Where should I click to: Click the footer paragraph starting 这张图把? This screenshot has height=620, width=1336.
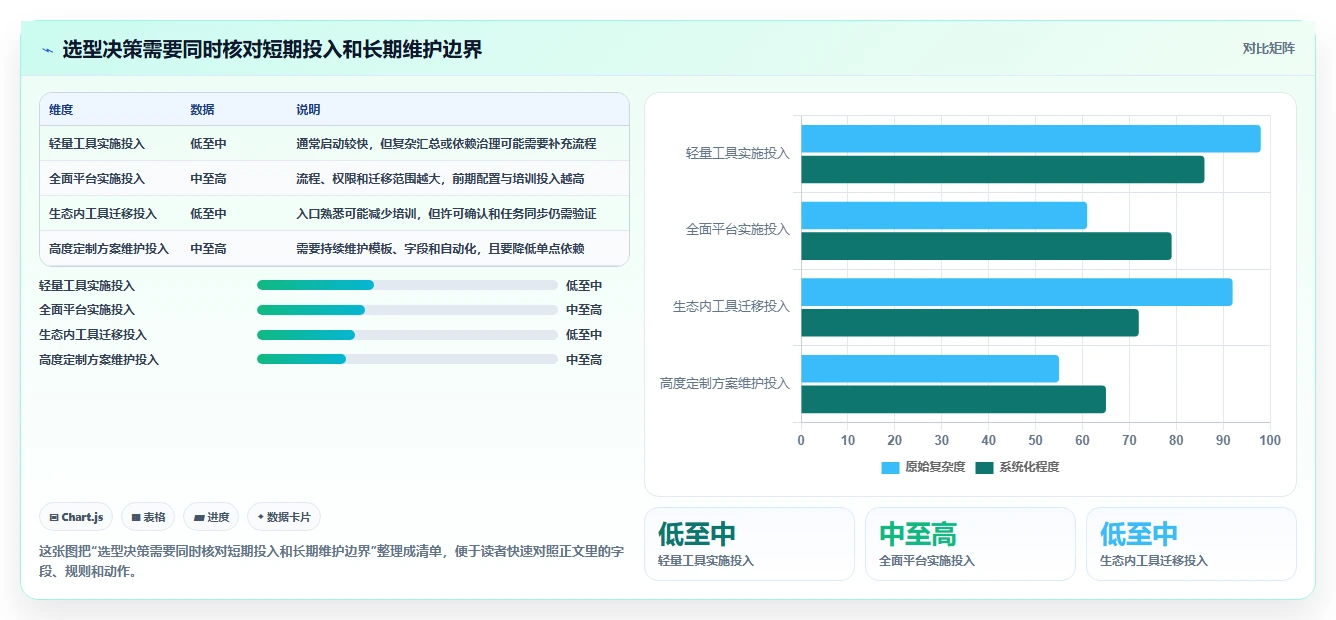(331, 561)
